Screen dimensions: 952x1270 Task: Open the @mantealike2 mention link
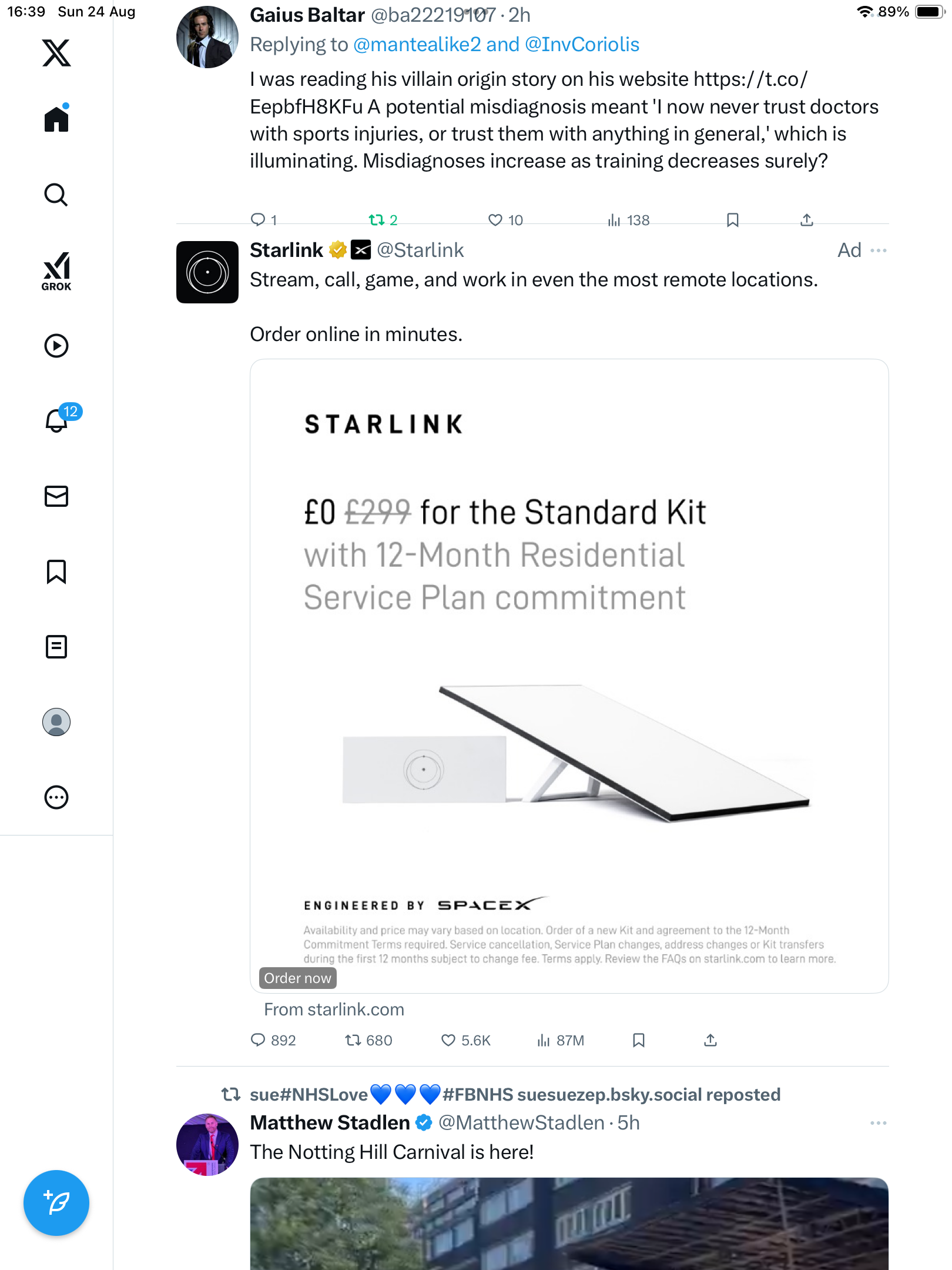pos(417,45)
